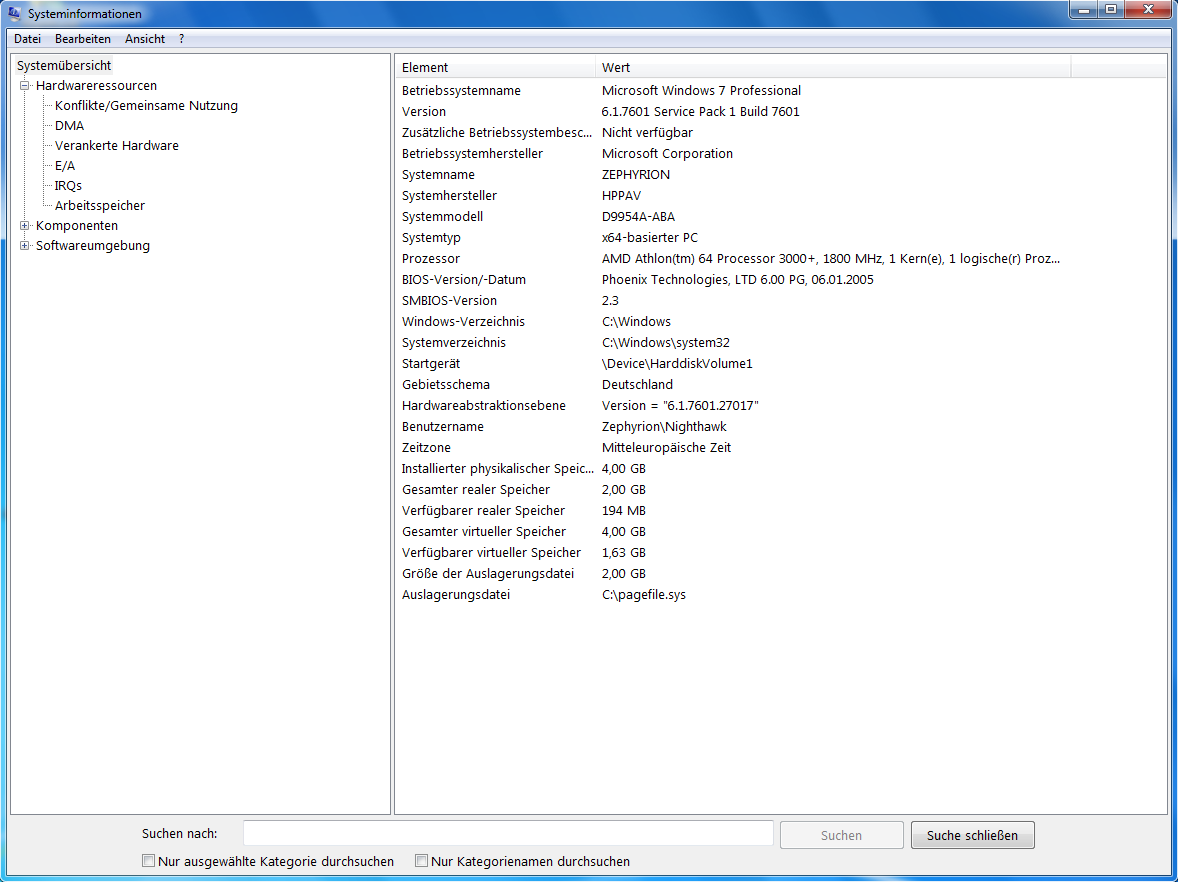Collapse the Hardwareressourcen tree node
The width and height of the screenshot is (1178, 882).
(25, 86)
